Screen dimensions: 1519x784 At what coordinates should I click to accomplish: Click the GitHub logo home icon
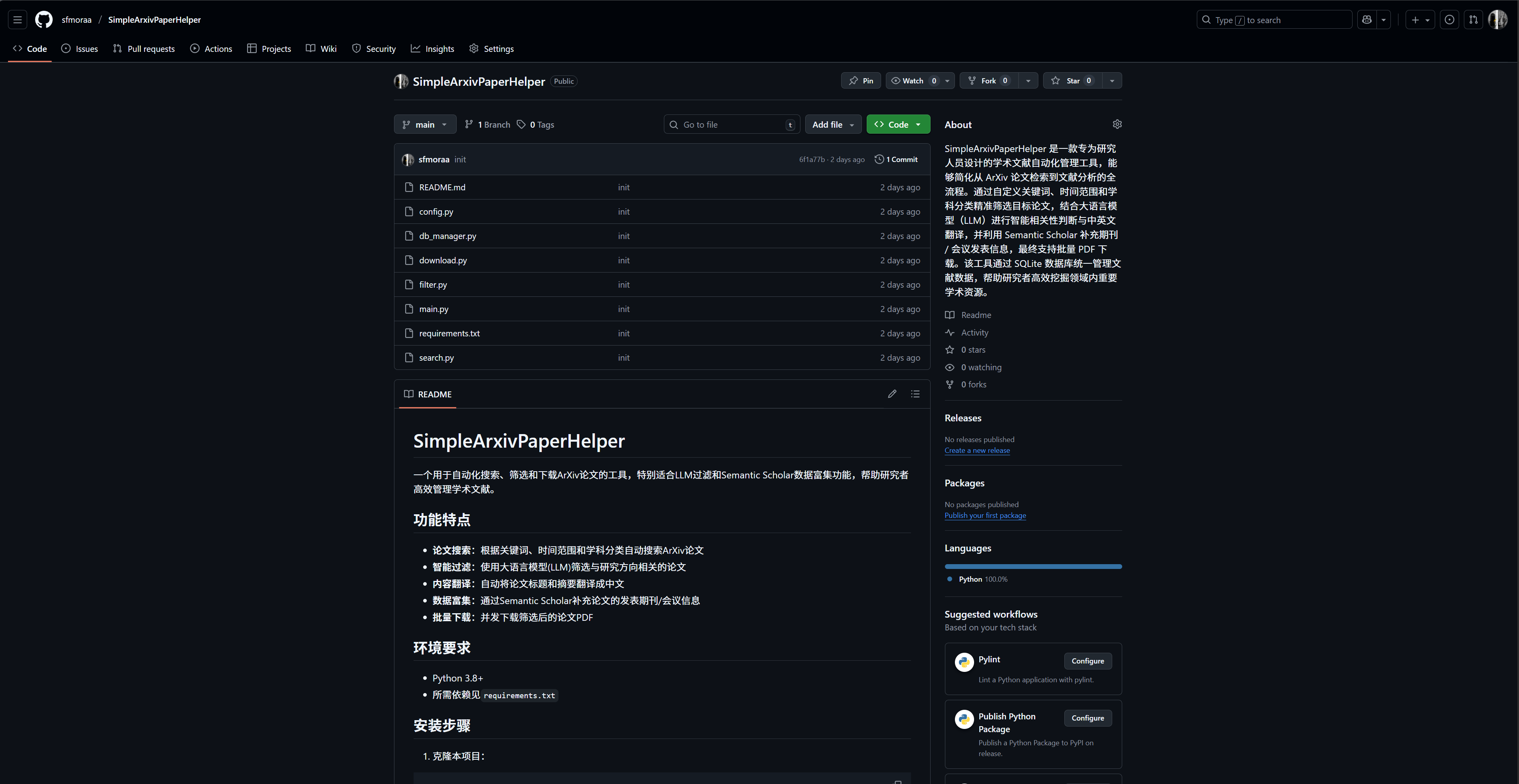click(x=44, y=20)
